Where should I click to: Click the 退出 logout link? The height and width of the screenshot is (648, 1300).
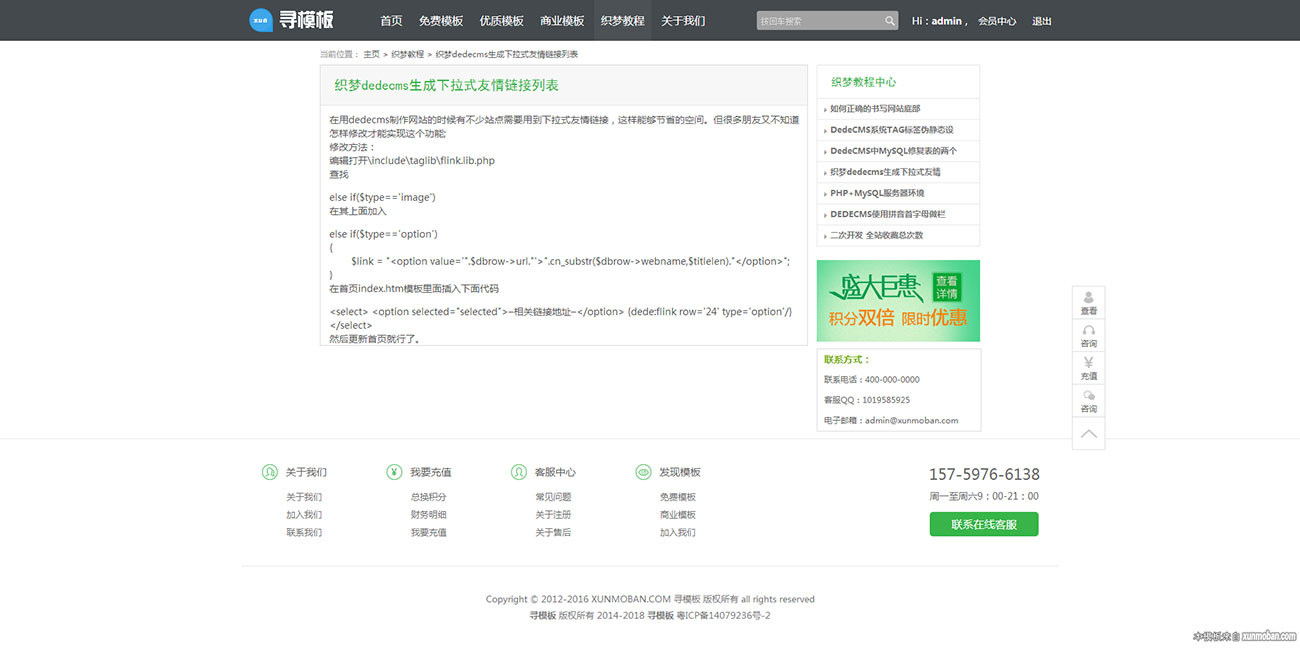click(1042, 21)
